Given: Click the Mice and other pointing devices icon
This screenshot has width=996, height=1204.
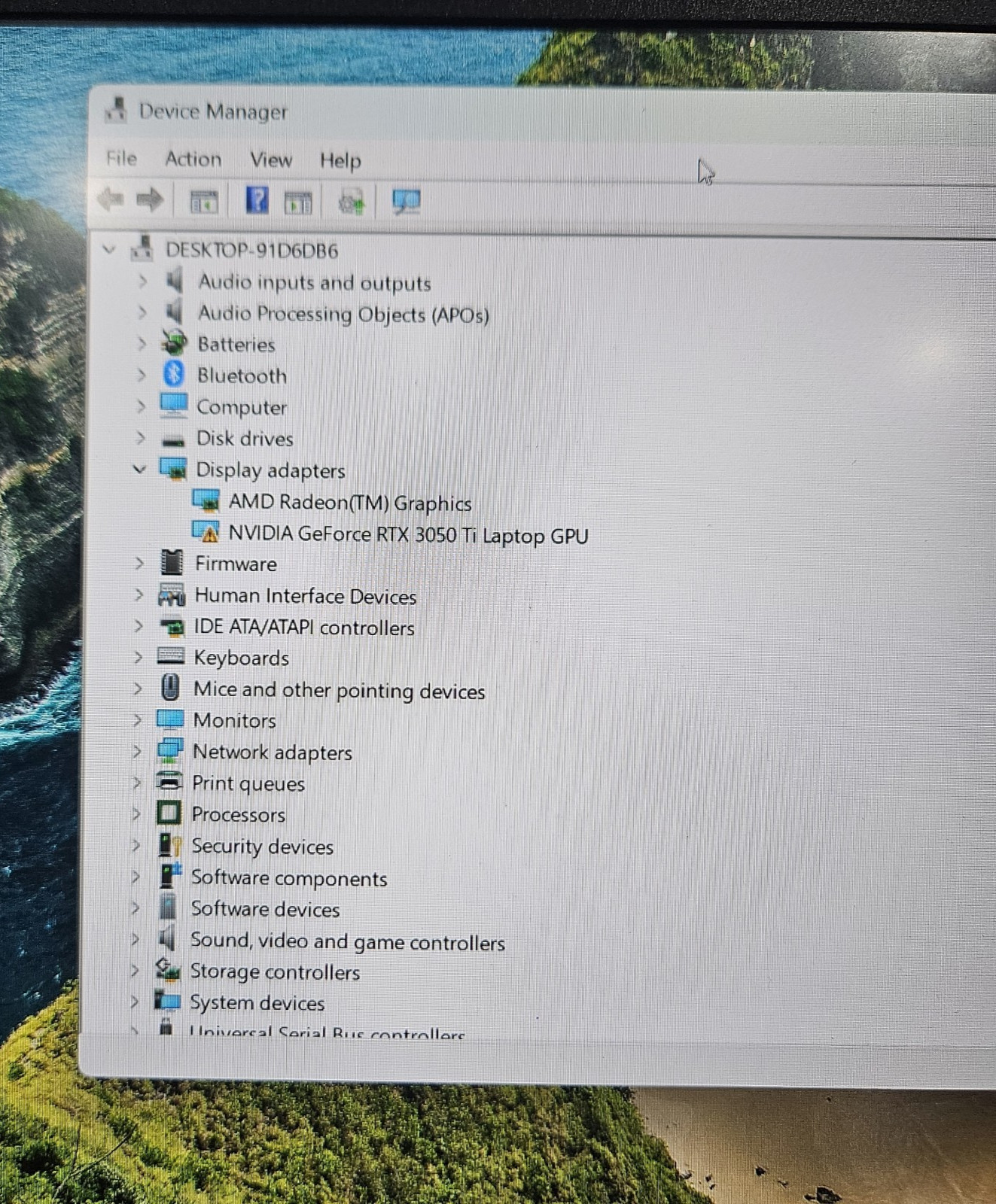Looking at the screenshot, I should click(171, 687).
